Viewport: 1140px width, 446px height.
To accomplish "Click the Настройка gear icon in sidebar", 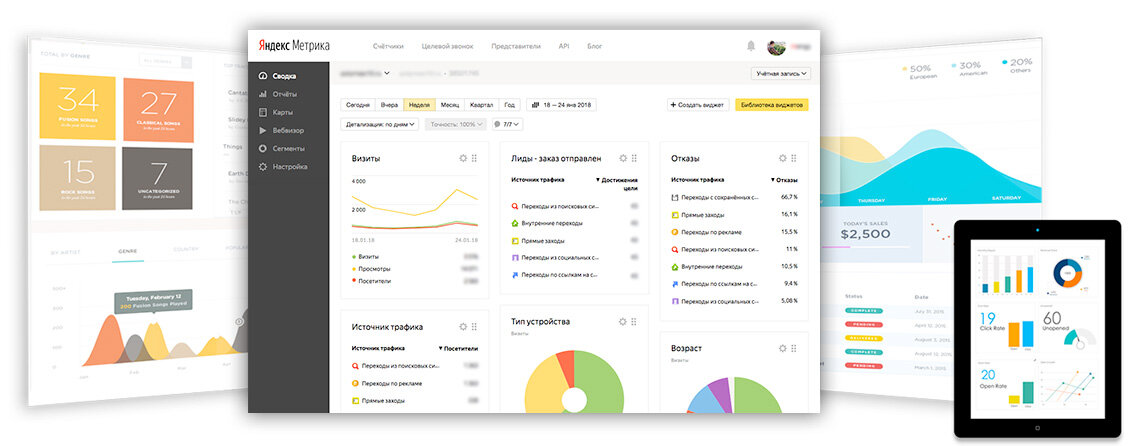I will (x=263, y=167).
